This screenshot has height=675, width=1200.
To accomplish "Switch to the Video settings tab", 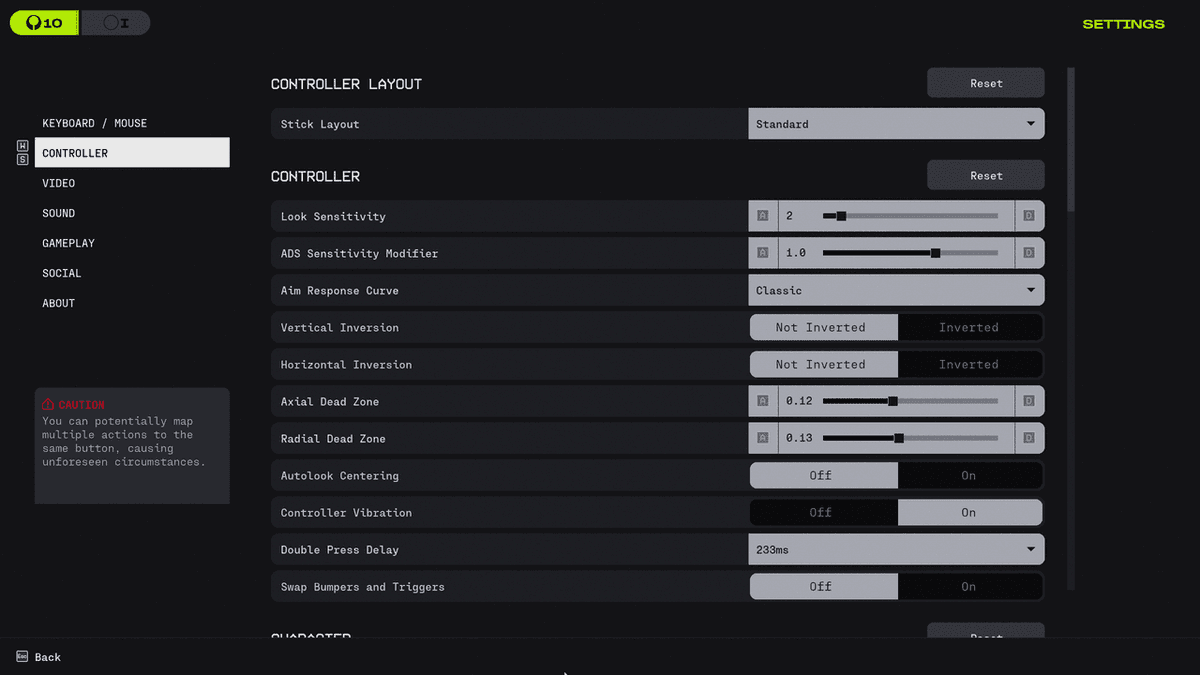I will coord(59,183).
